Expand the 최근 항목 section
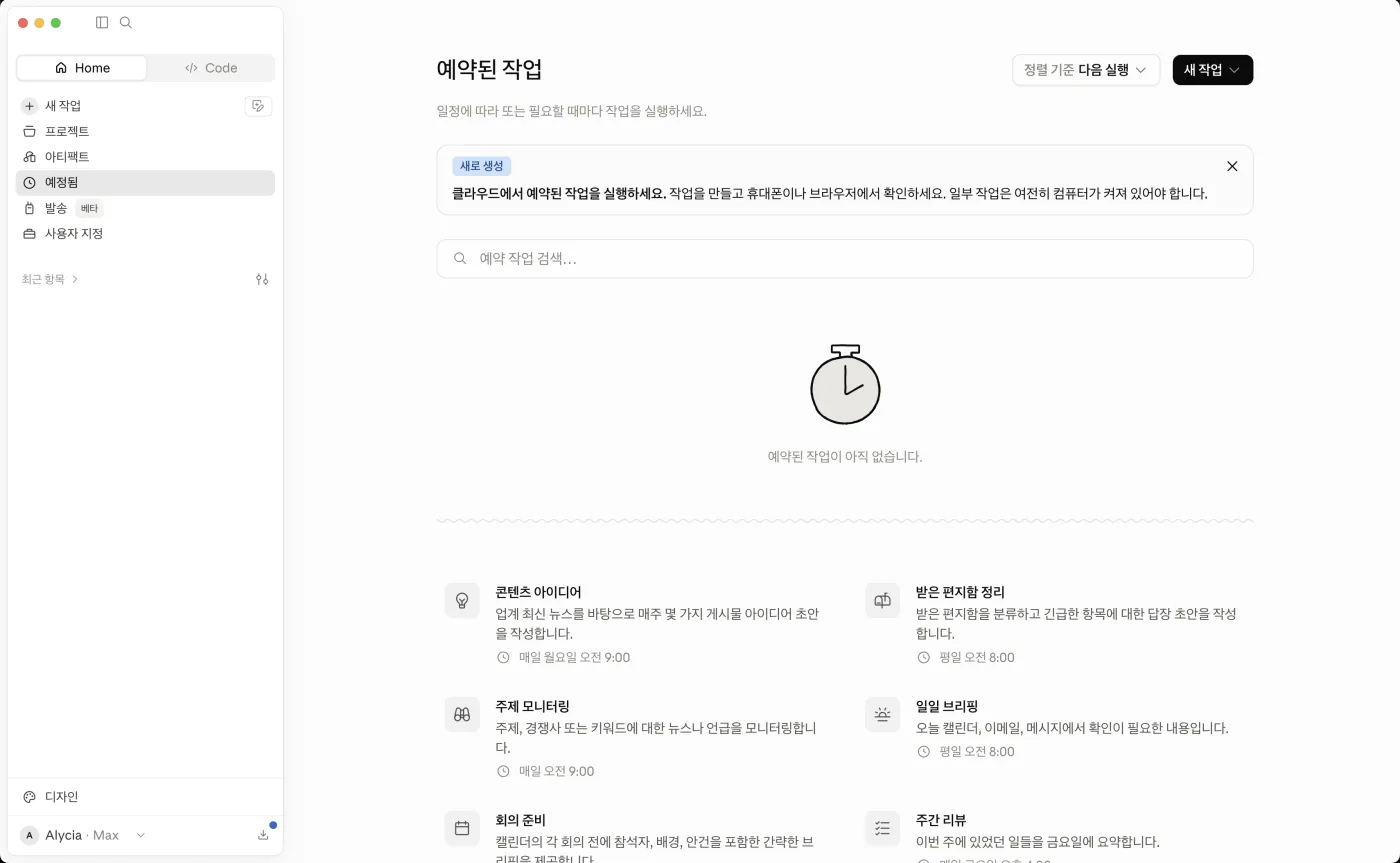Viewport: 1400px width, 863px height. click(50, 279)
